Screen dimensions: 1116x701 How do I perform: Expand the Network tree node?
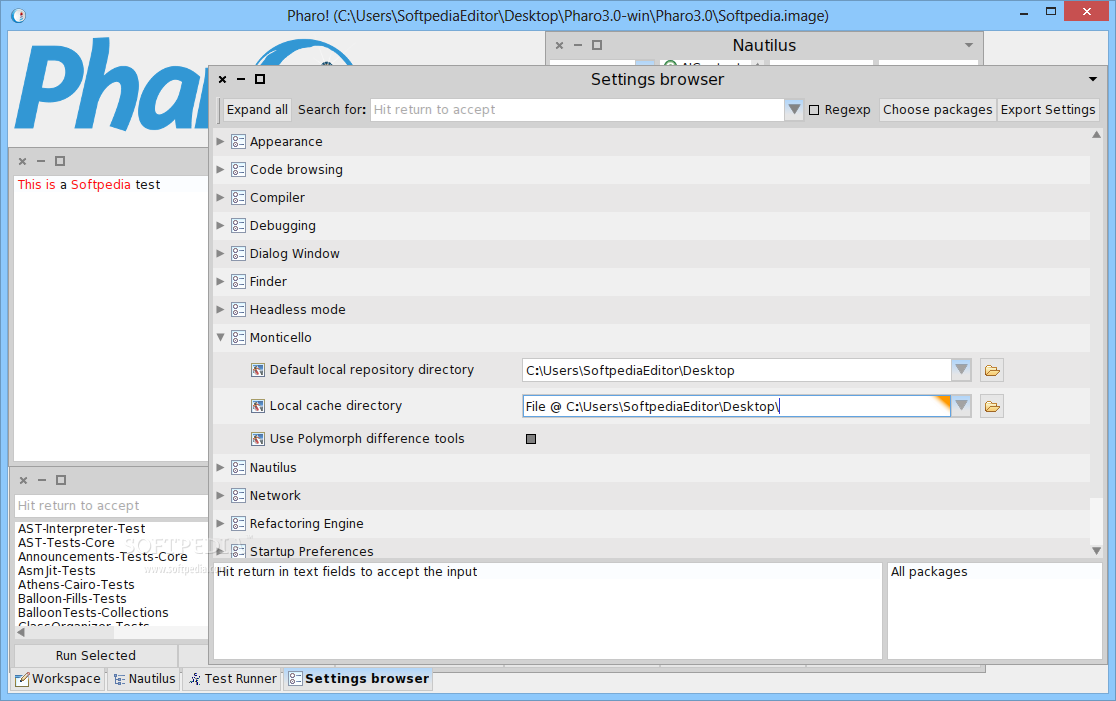[x=220, y=495]
